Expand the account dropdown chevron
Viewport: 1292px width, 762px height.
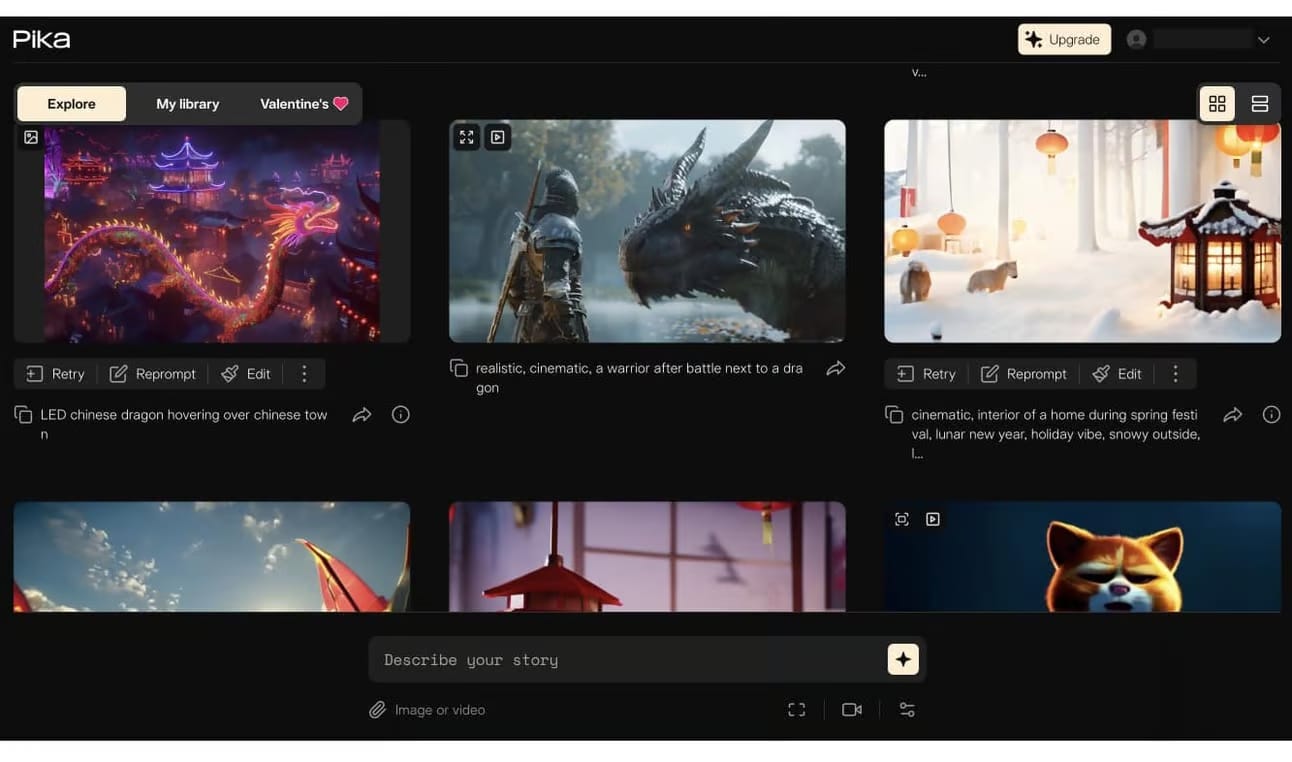pyautogui.click(x=1264, y=40)
